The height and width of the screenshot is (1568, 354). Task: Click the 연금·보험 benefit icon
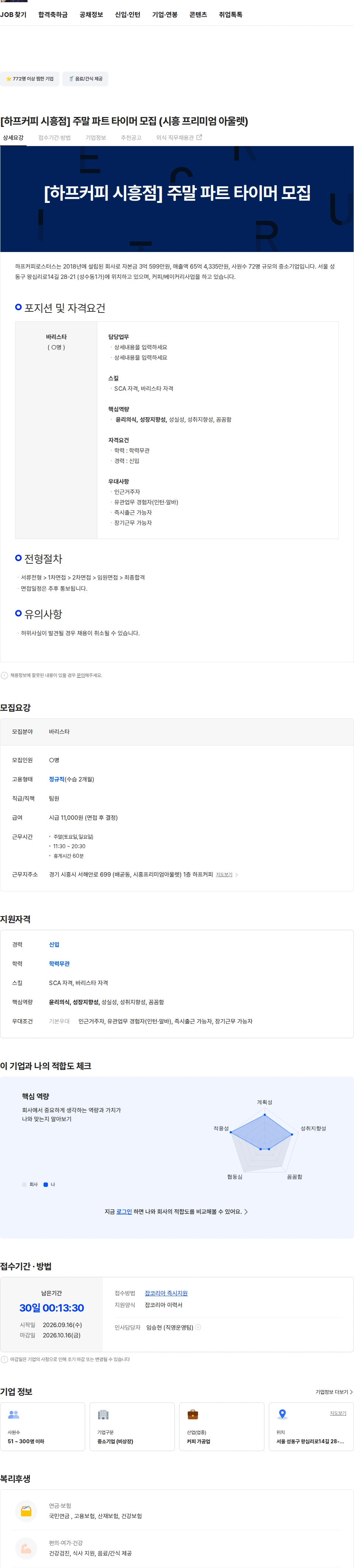26,1511
